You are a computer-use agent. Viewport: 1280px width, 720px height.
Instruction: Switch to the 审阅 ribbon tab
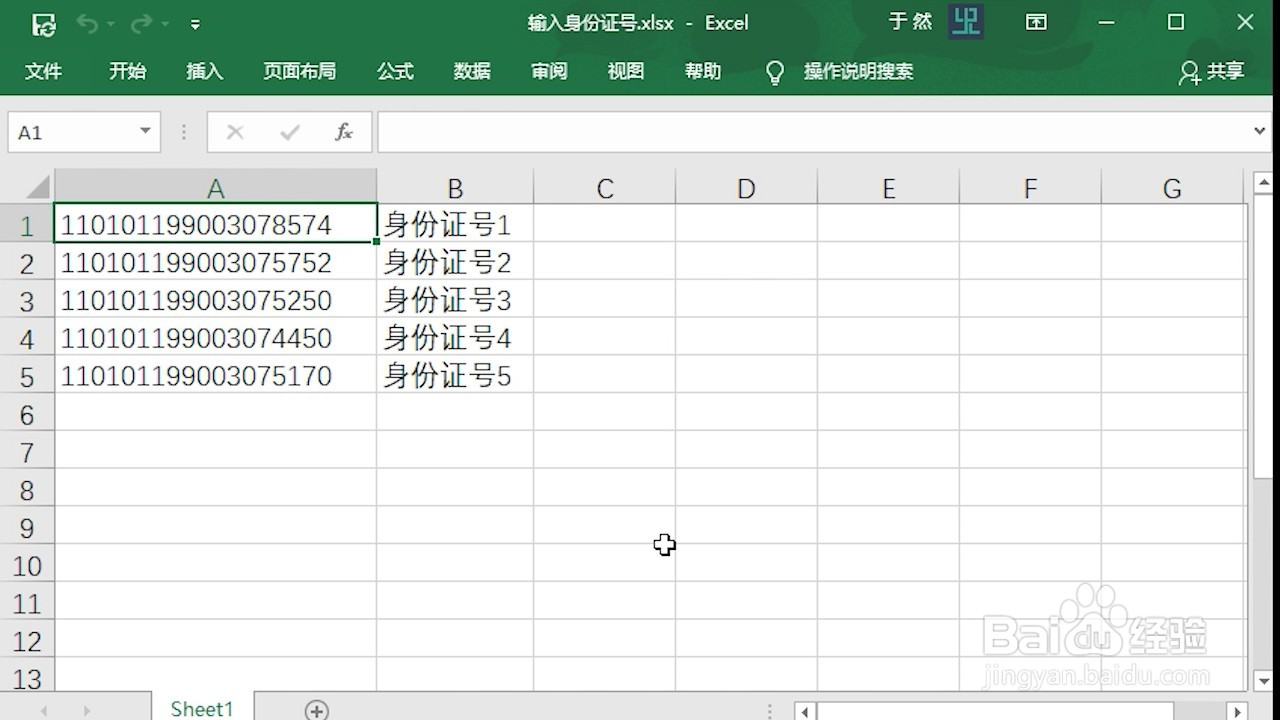548,71
